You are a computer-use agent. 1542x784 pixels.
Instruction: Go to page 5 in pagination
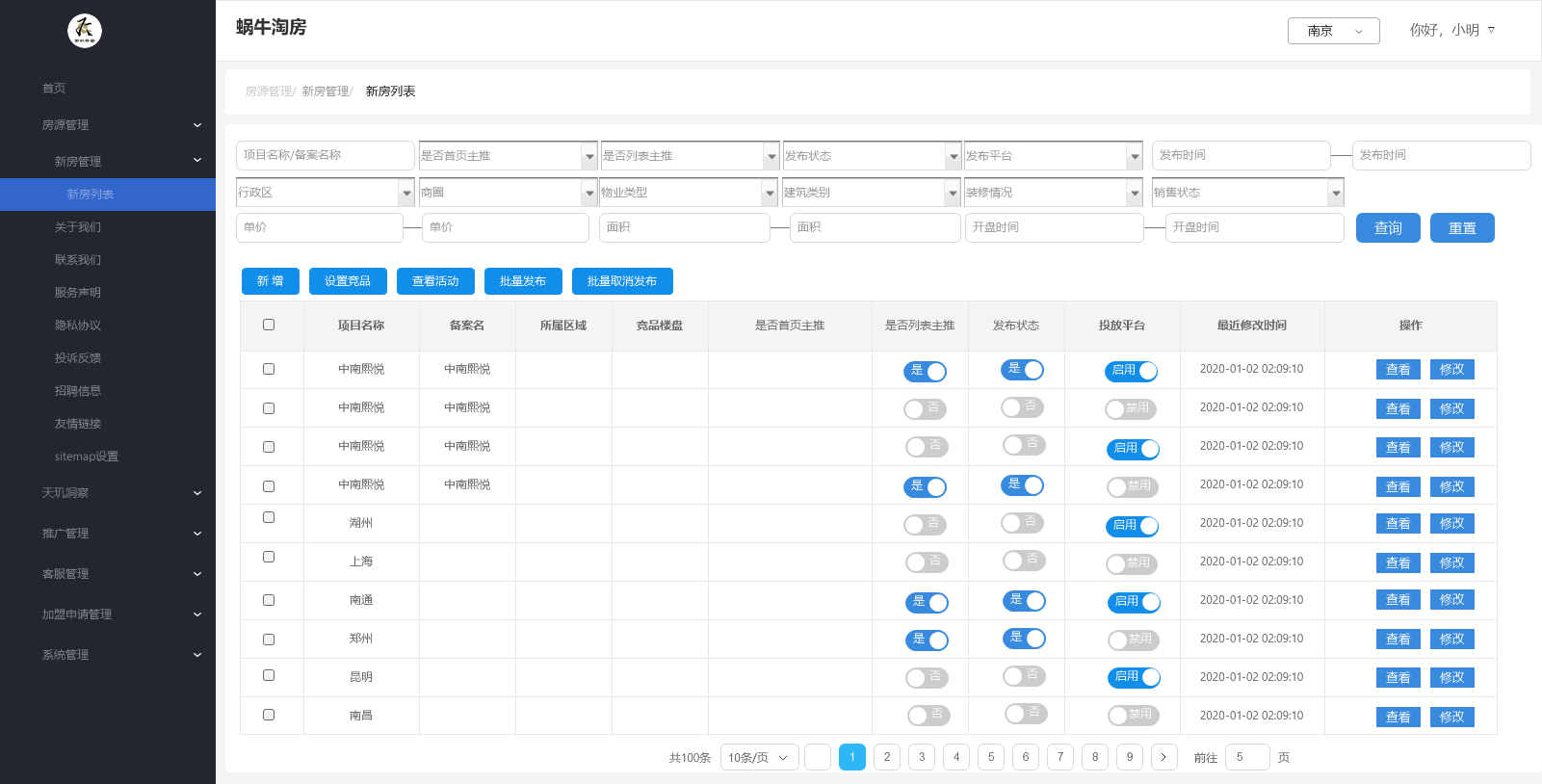(x=991, y=757)
